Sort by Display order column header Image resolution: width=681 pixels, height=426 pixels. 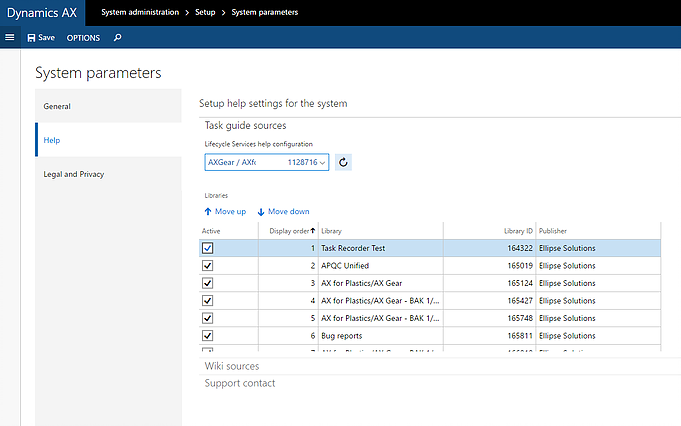(x=289, y=231)
